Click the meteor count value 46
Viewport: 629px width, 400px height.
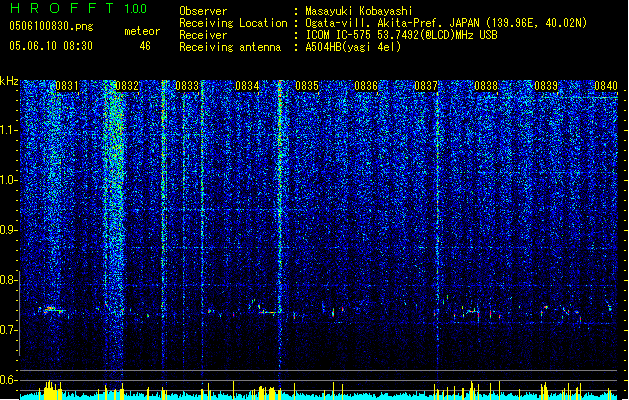(145, 46)
